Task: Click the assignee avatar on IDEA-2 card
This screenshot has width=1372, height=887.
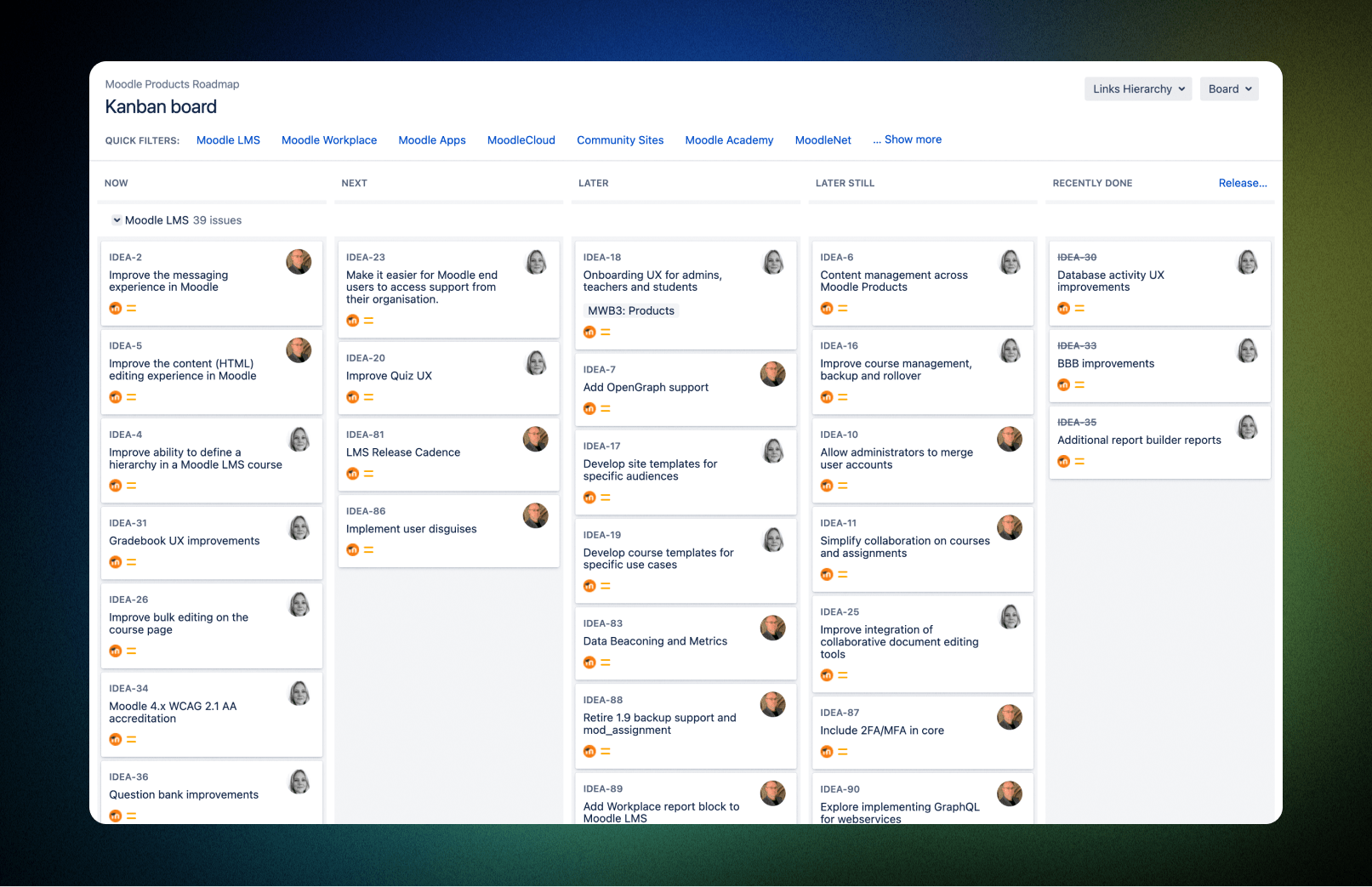Action: click(299, 262)
